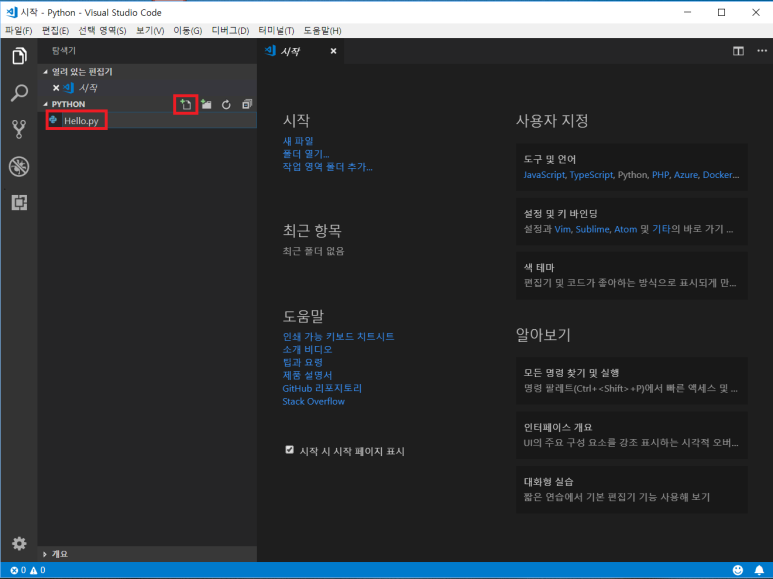Image resolution: width=773 pixels, height=579 pixels.
Task: Open the 보기(V) menu
Action: click(150, 31)
